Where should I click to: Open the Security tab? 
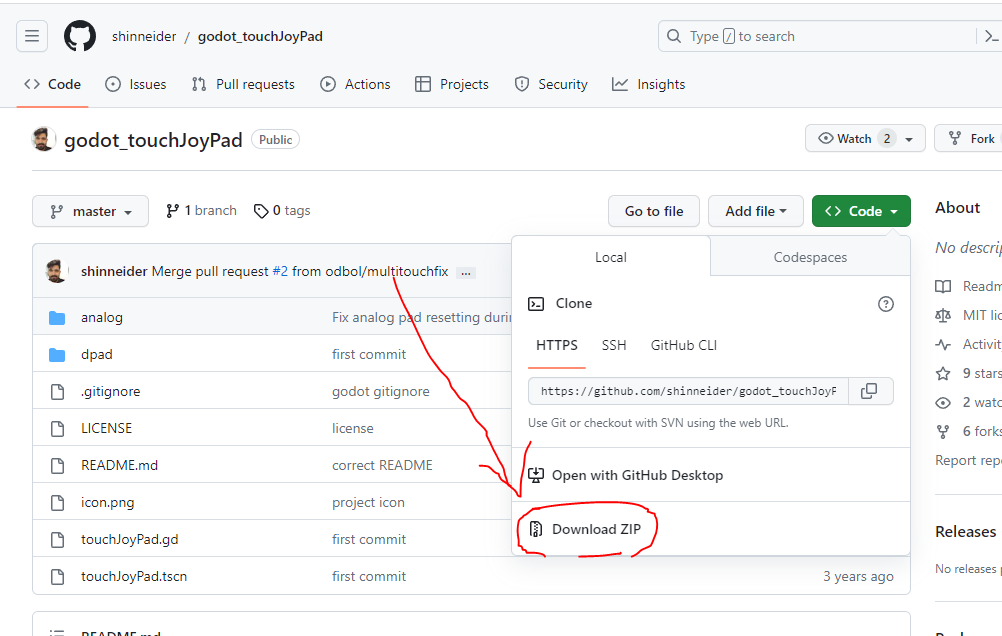551,84
